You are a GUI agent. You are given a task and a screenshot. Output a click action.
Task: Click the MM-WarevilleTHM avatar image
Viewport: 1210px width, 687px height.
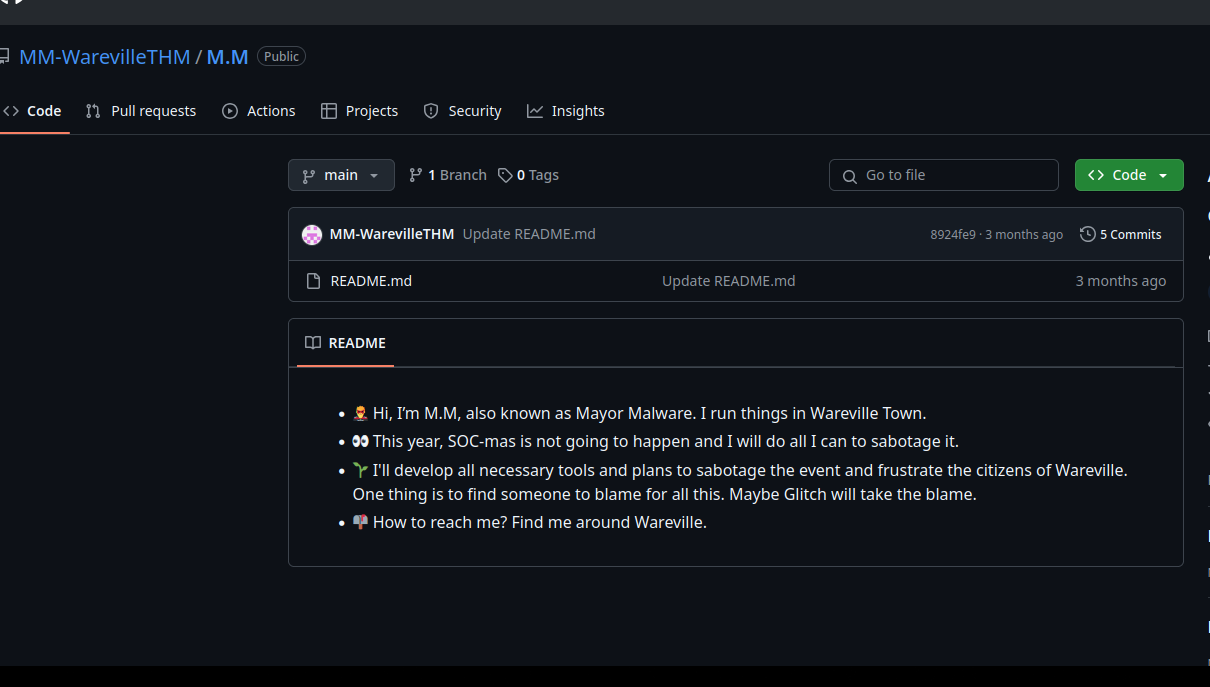coord(312,235)
